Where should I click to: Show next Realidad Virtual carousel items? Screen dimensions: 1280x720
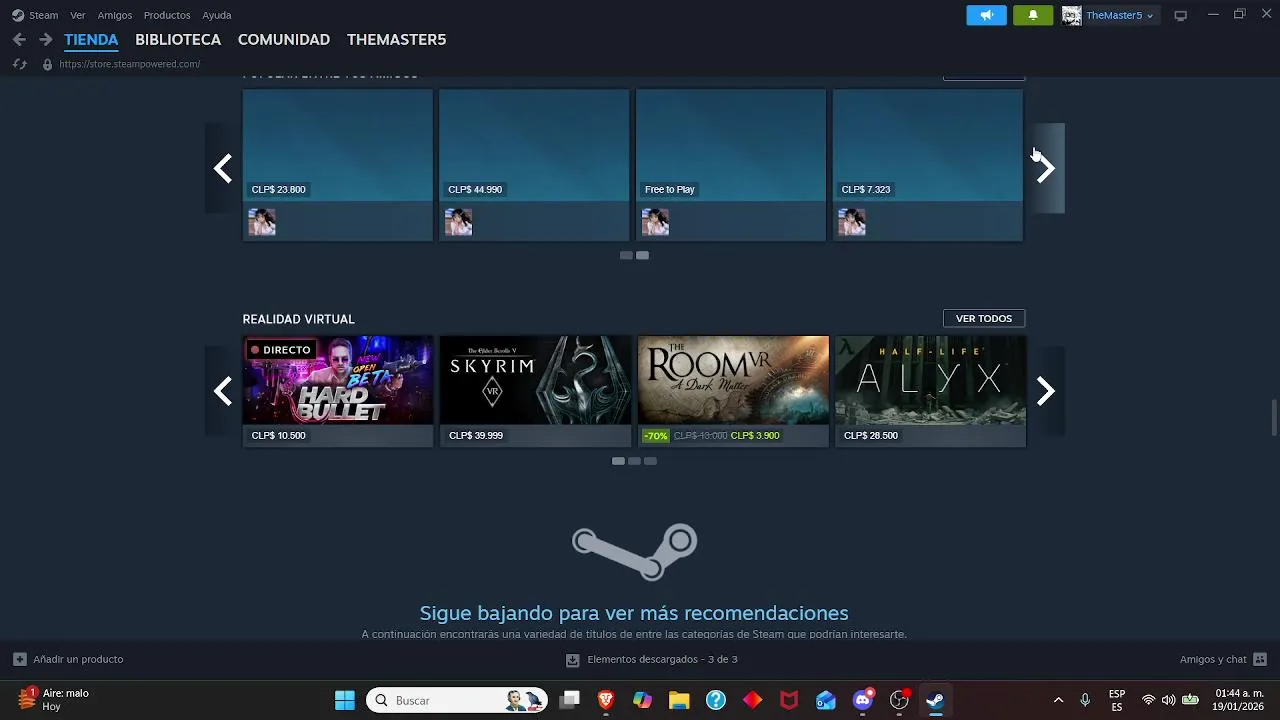1046,391
